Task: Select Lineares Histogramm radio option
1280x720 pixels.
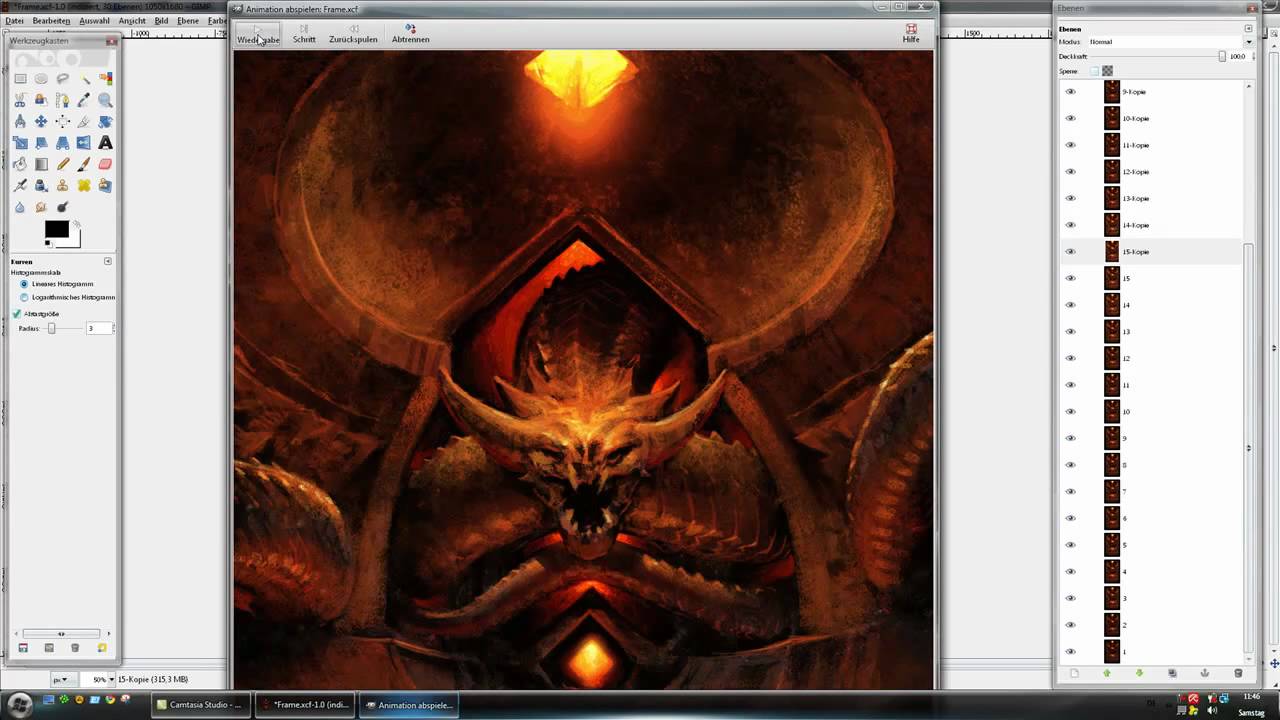Action: [24, 284]
